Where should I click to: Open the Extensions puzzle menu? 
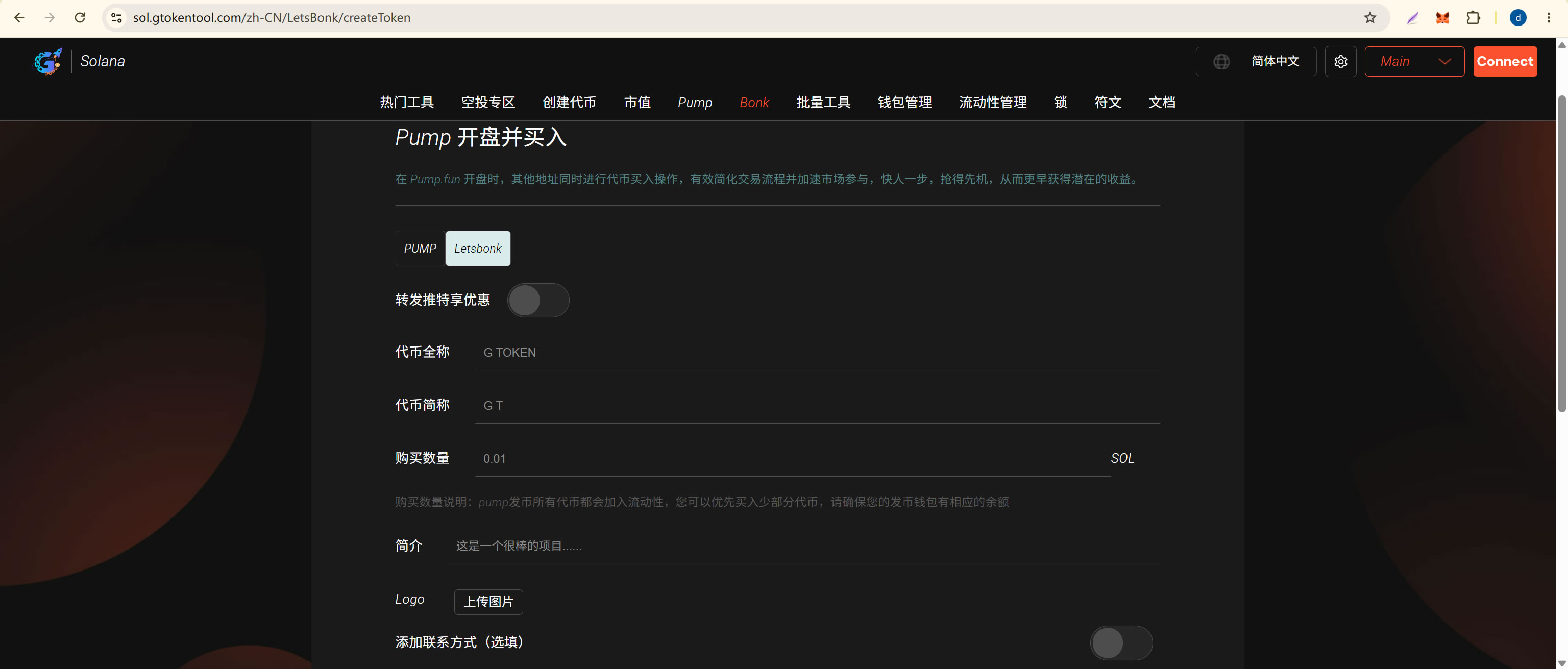pyautogui.click(x=1473, y=18)
